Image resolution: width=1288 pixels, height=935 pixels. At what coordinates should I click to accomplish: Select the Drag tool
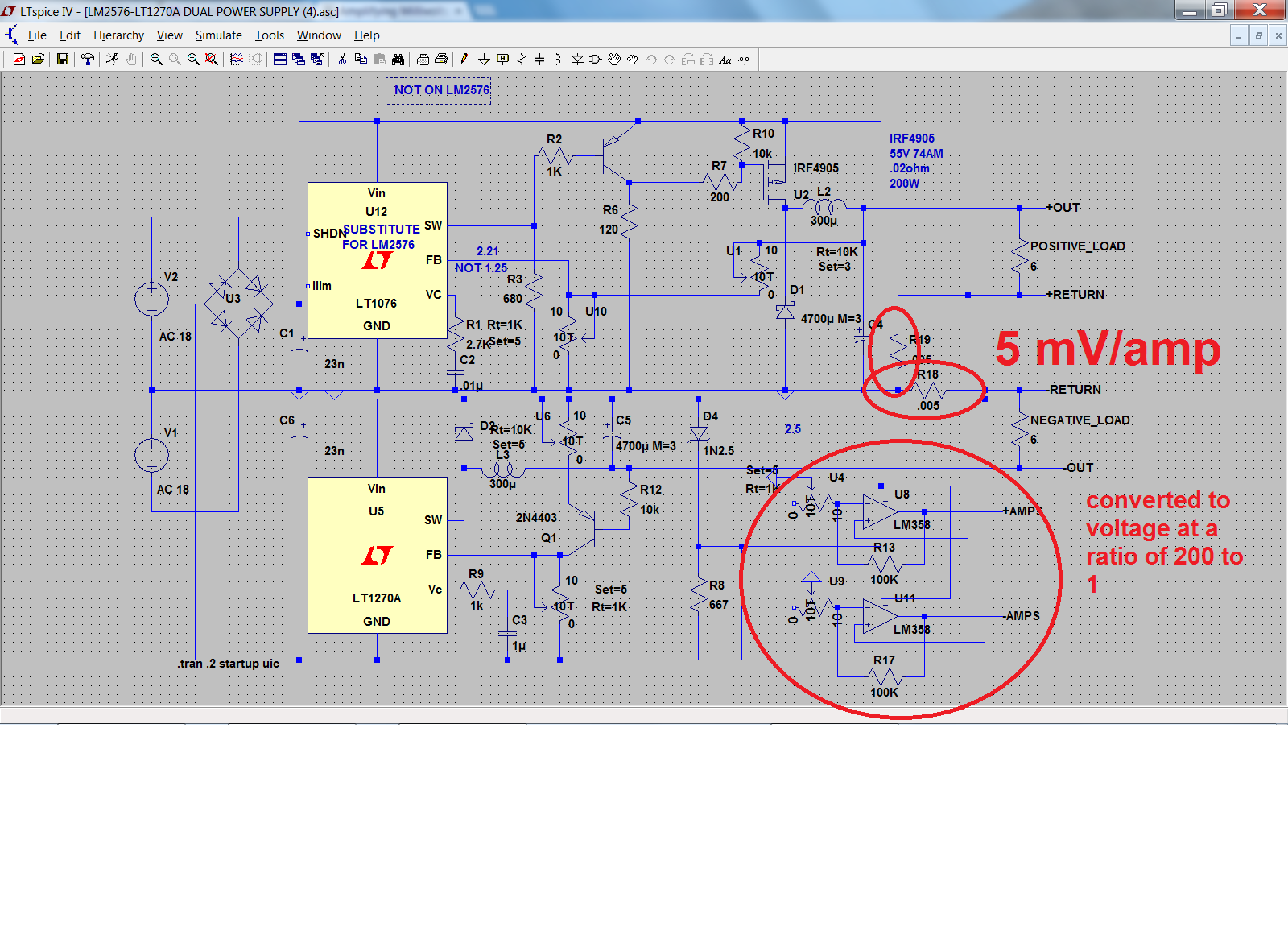click(633, 59)
